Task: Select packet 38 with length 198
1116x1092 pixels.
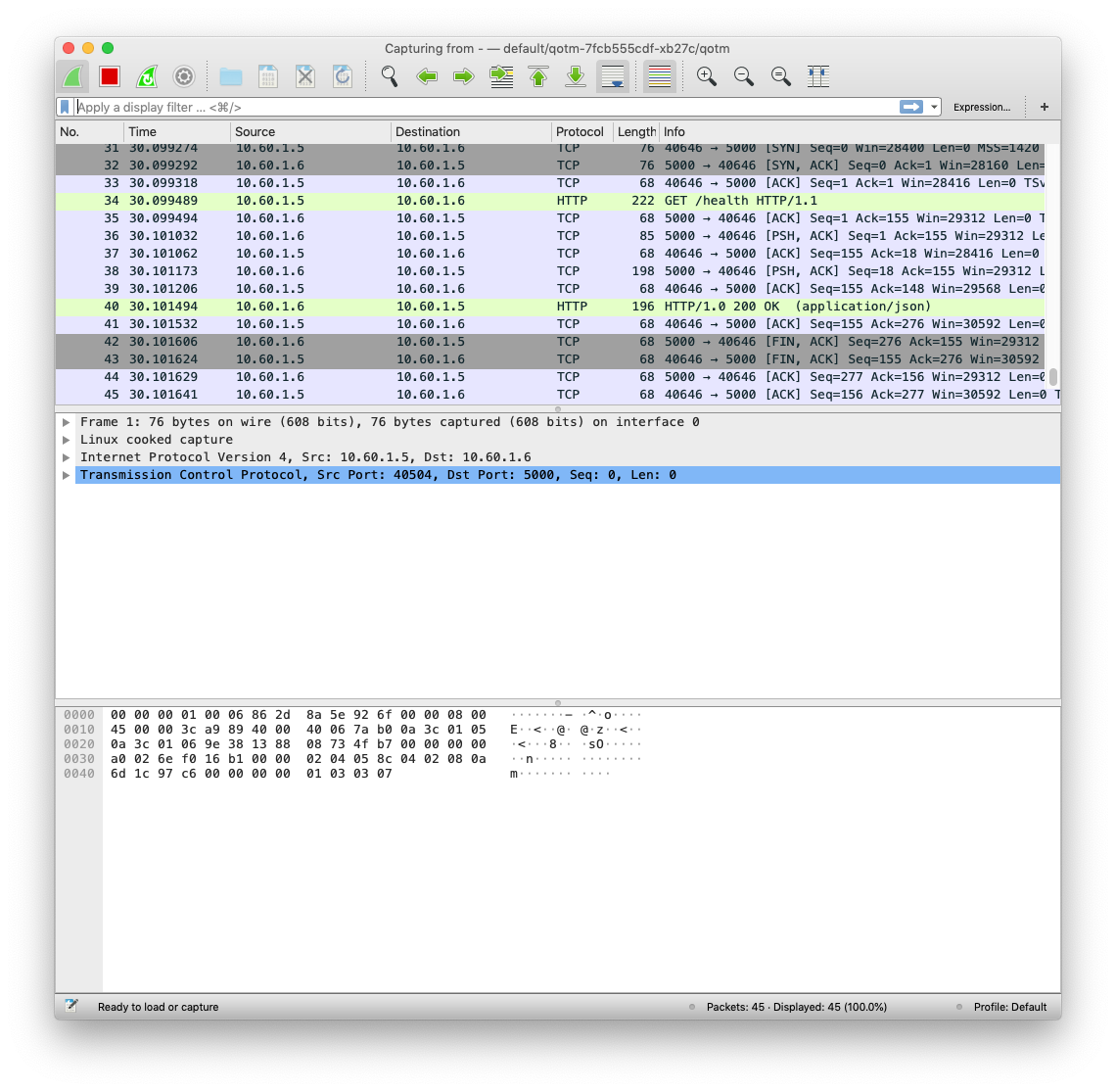Action: [550, 271]
